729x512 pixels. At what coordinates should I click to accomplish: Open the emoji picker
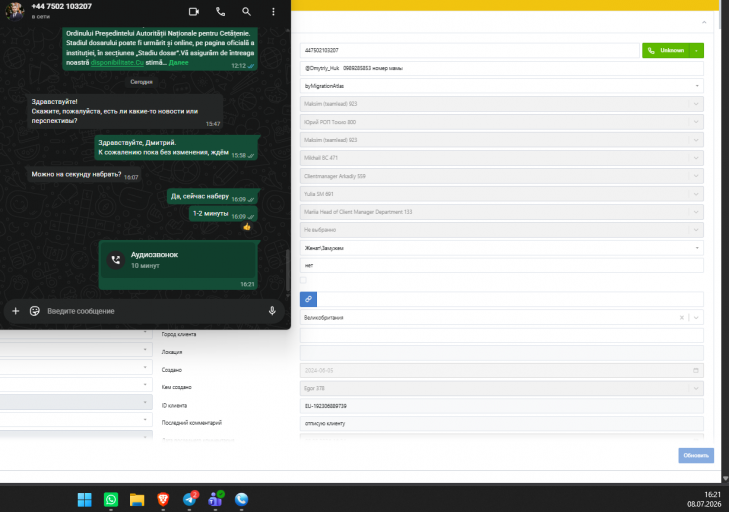(x=35, y=311)
